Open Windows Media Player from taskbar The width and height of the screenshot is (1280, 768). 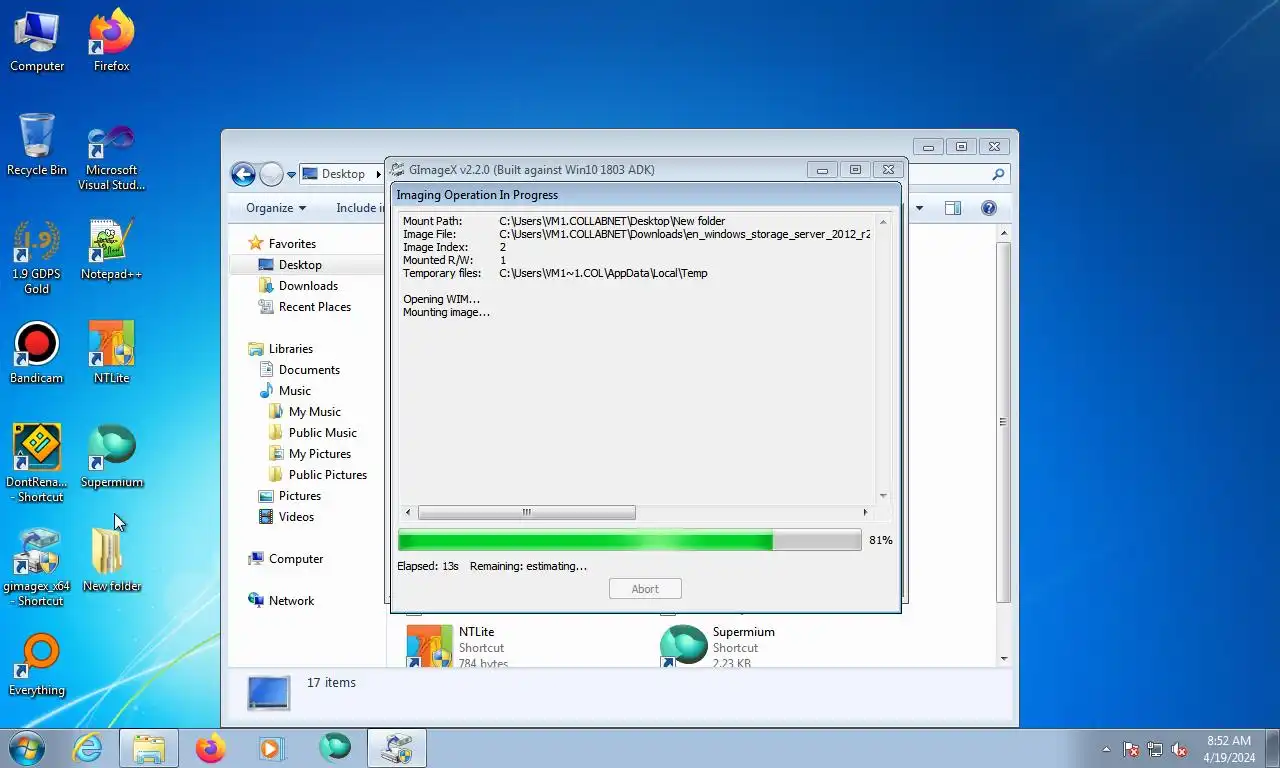272,748
